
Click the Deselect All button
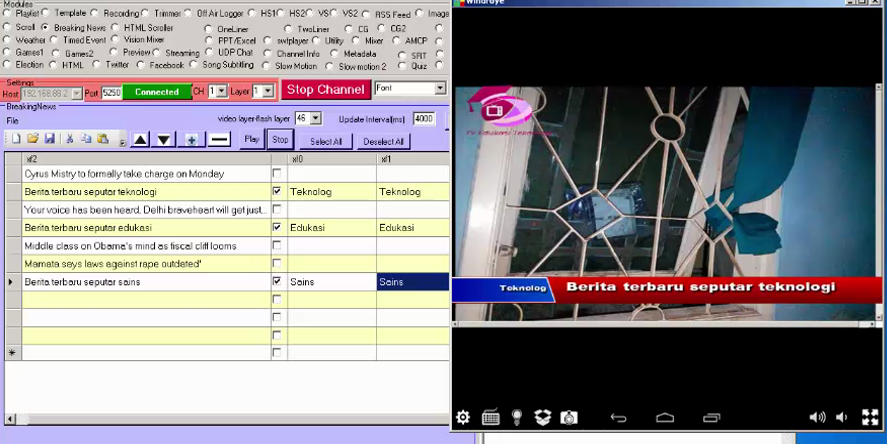[x=383, y=141]
